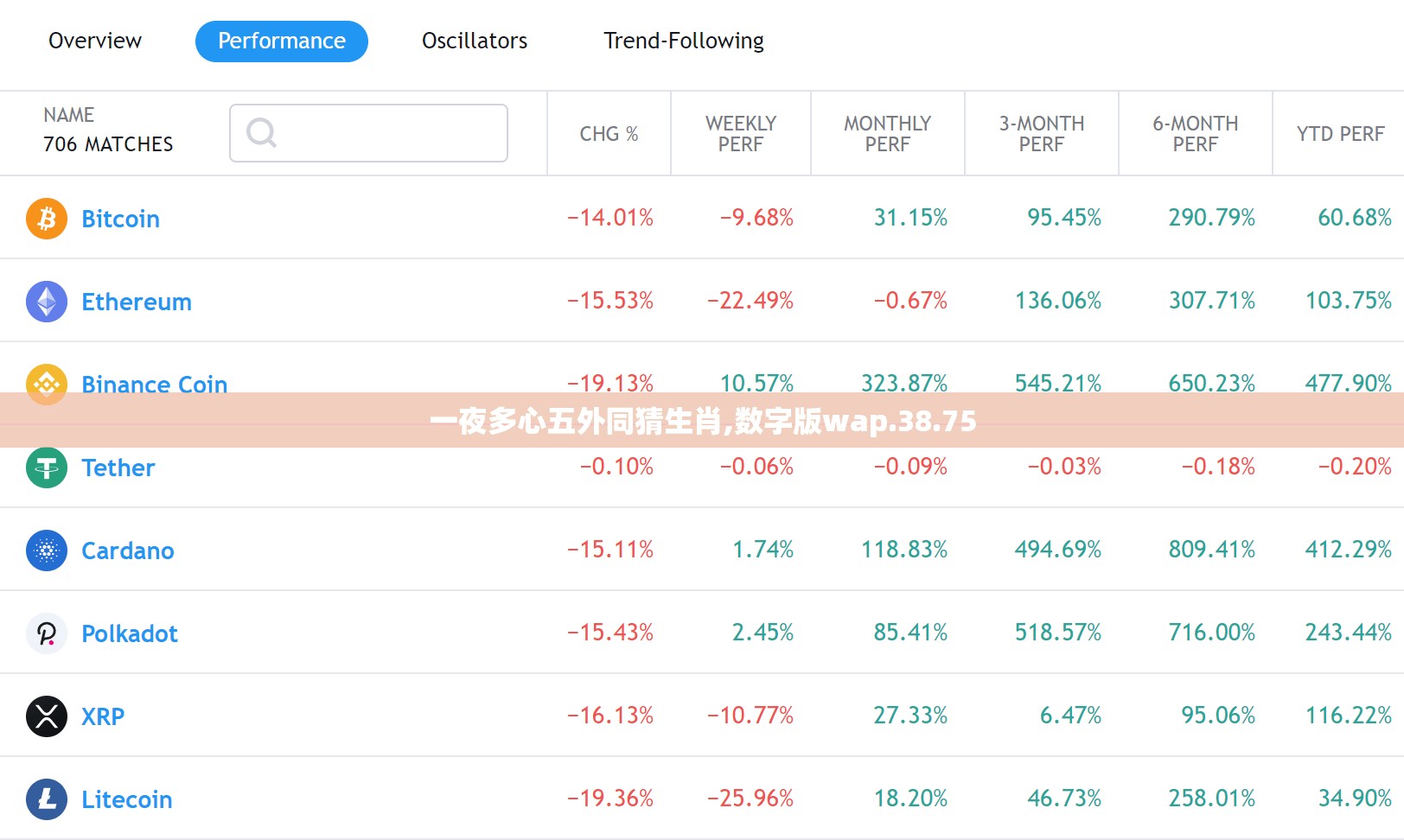This screenshot has width=1404, height=840.
Task: Select the Oscillators tab
Action: (475, 41)
